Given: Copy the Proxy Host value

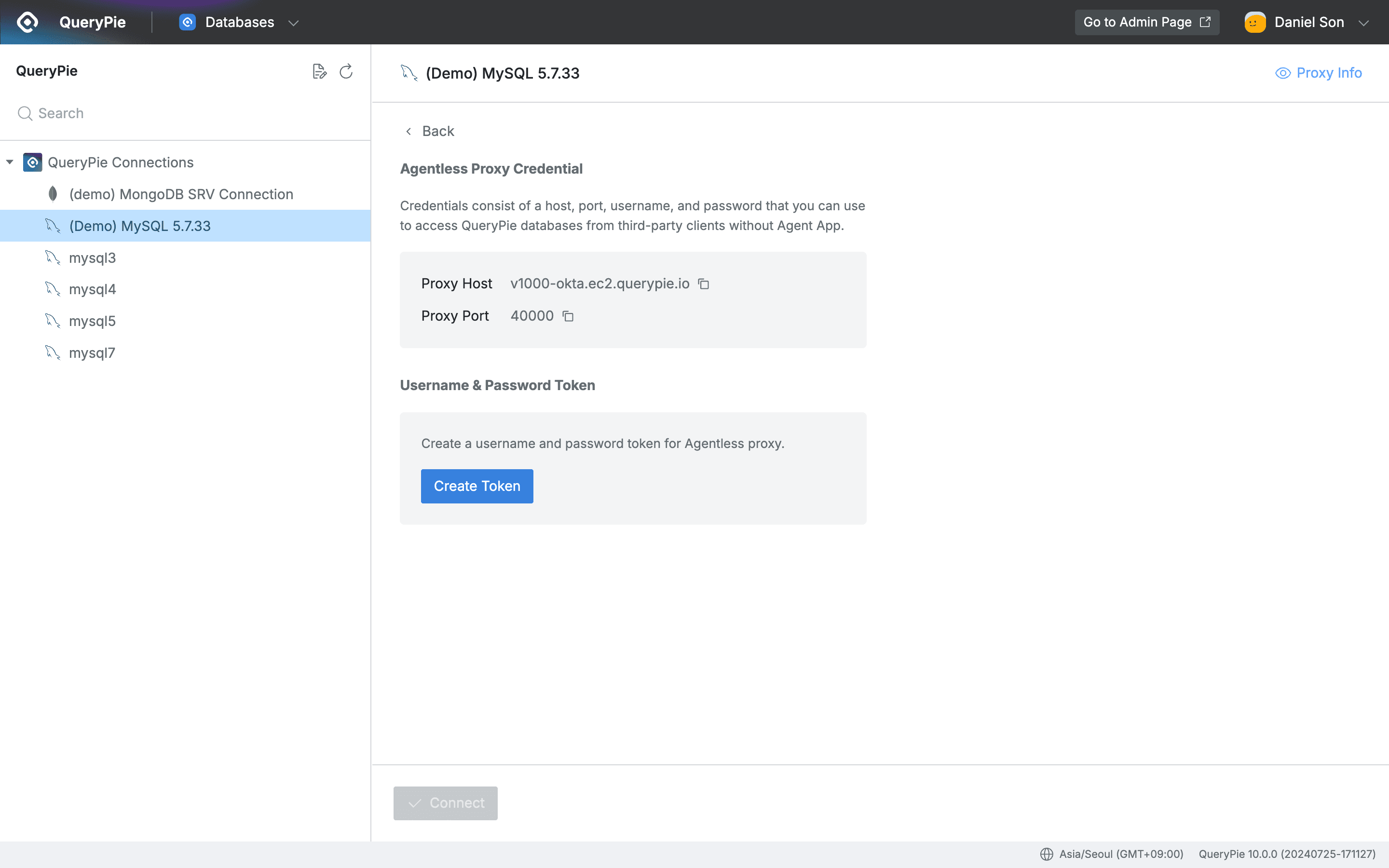Looking at the screenshot, I should (703, 284).
